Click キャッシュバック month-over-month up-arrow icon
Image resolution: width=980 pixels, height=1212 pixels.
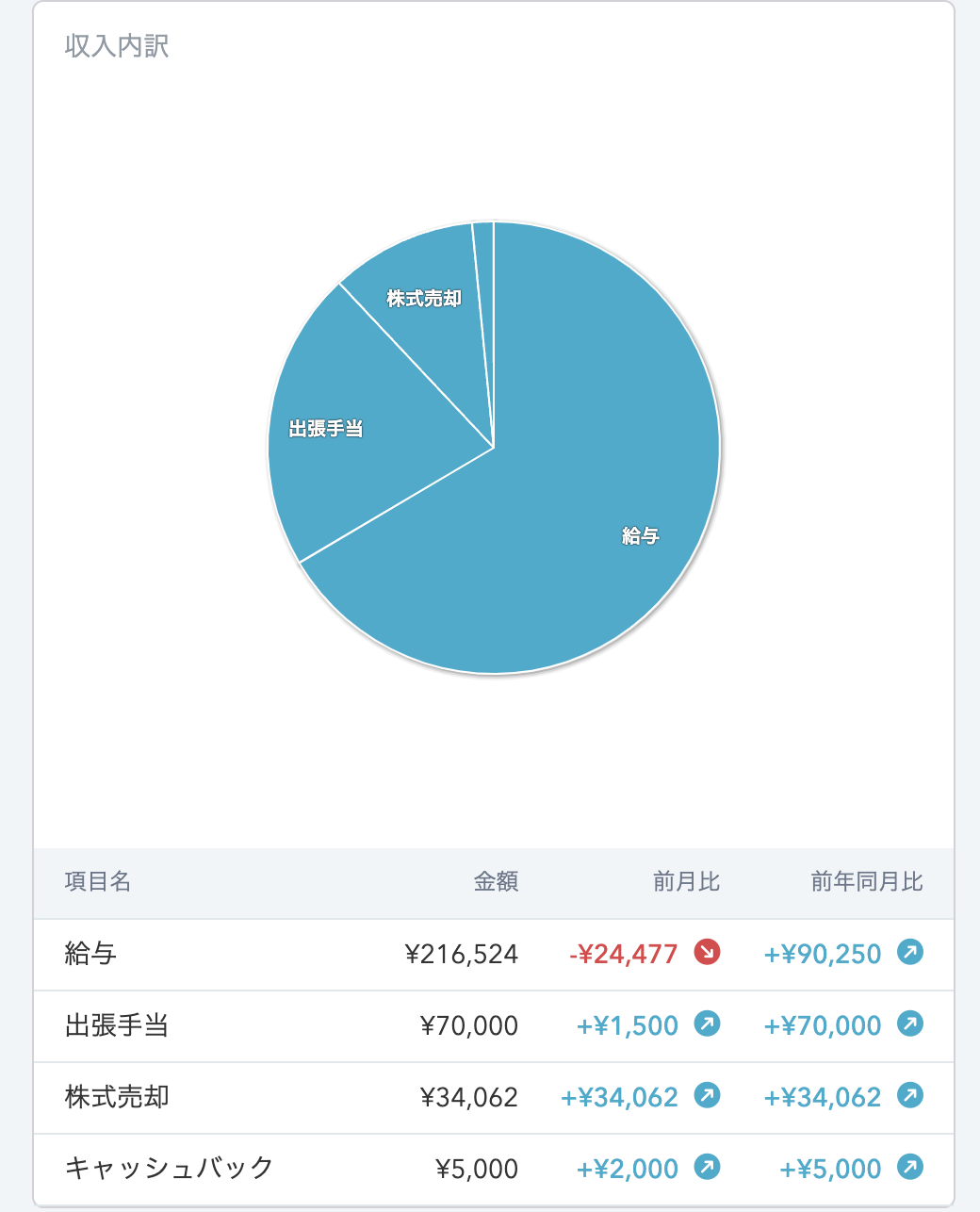[x=707, y=1168]
